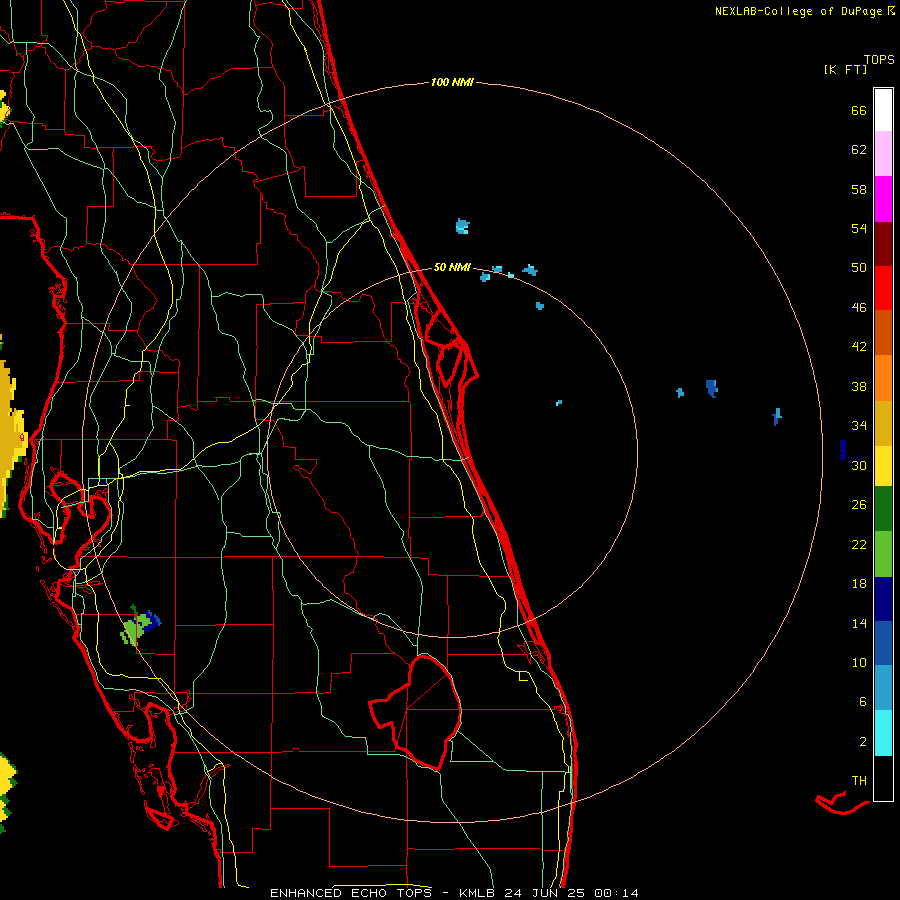900x900 pixels.
Task: Select the dark maroon legend swatch
Action: point(883,243)
